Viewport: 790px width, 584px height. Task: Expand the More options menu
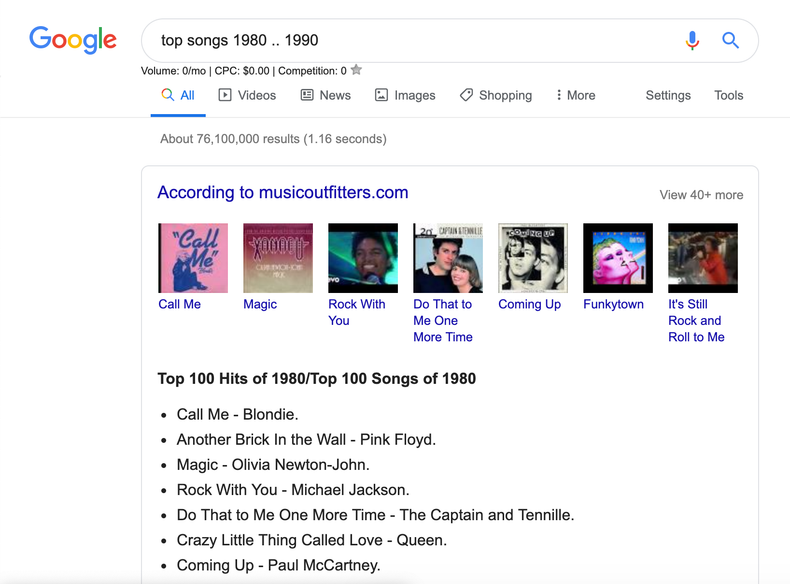click(x=575, y=95)
